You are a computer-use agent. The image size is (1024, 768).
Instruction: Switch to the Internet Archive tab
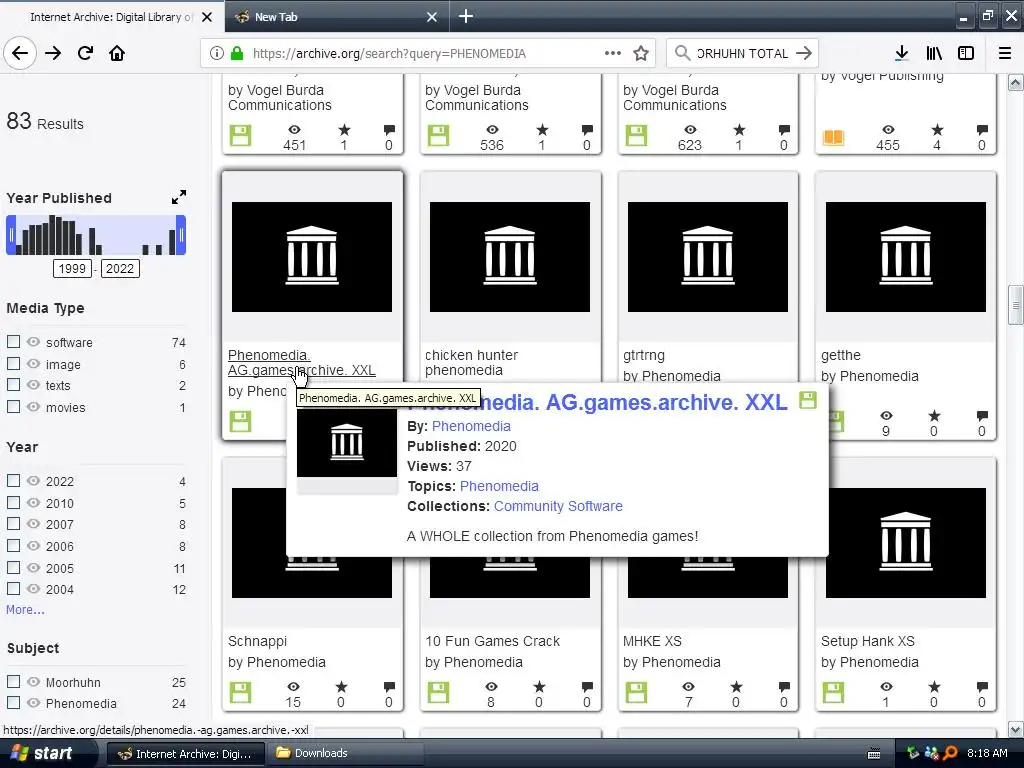tap(112, 17)
